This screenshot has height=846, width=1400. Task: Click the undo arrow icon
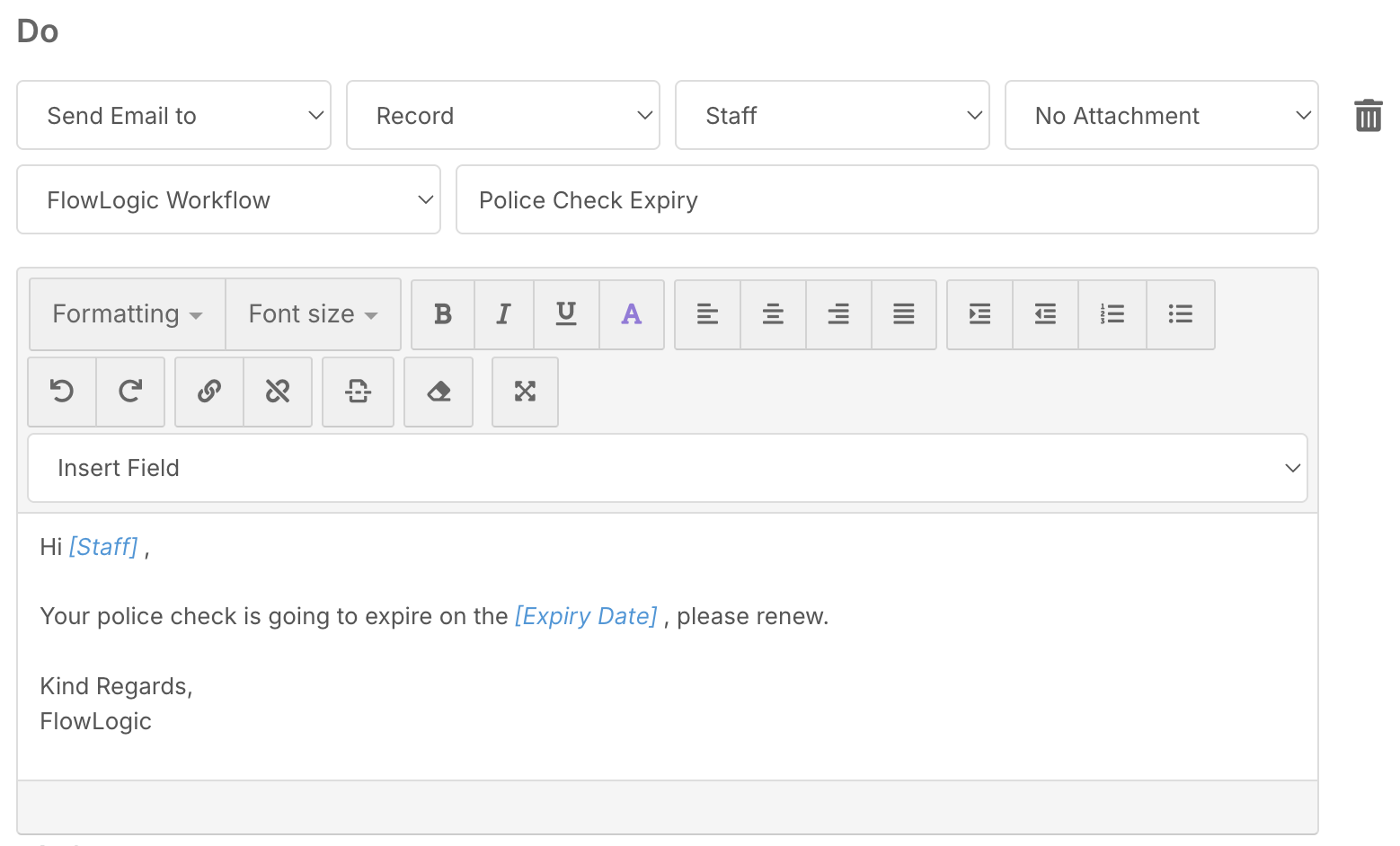[x=62, y=392]
